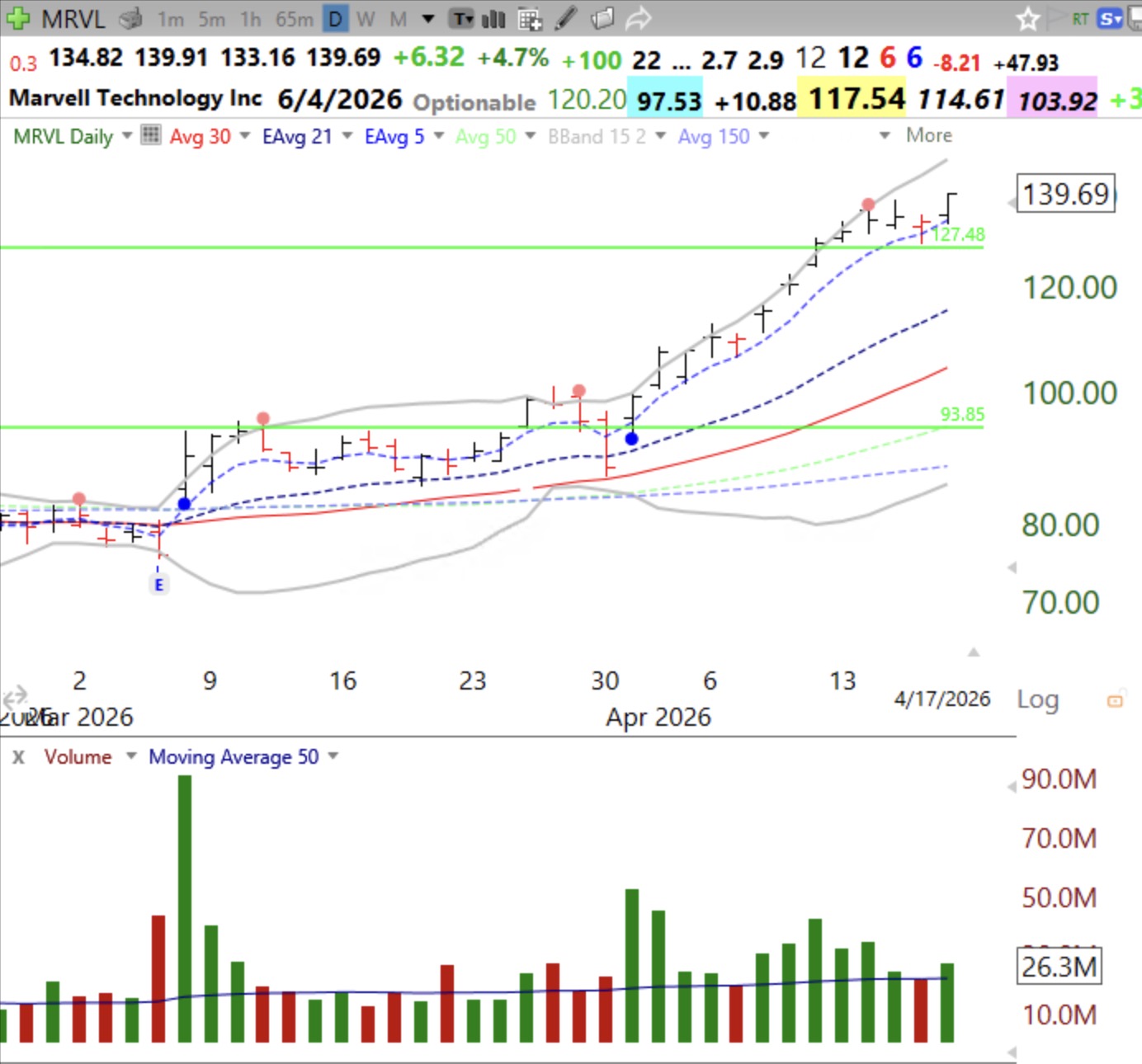
Task: Open the news/notes icon beside MRVL
Action: (x=130, y=18)
